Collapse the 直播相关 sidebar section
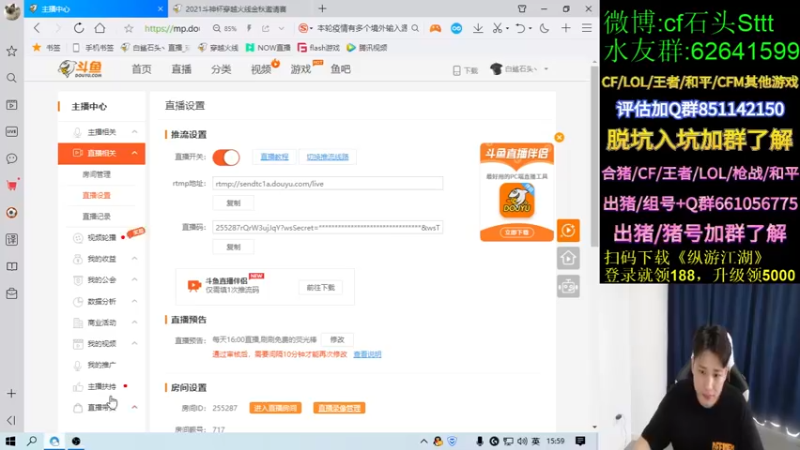 [x=134, y=153]
